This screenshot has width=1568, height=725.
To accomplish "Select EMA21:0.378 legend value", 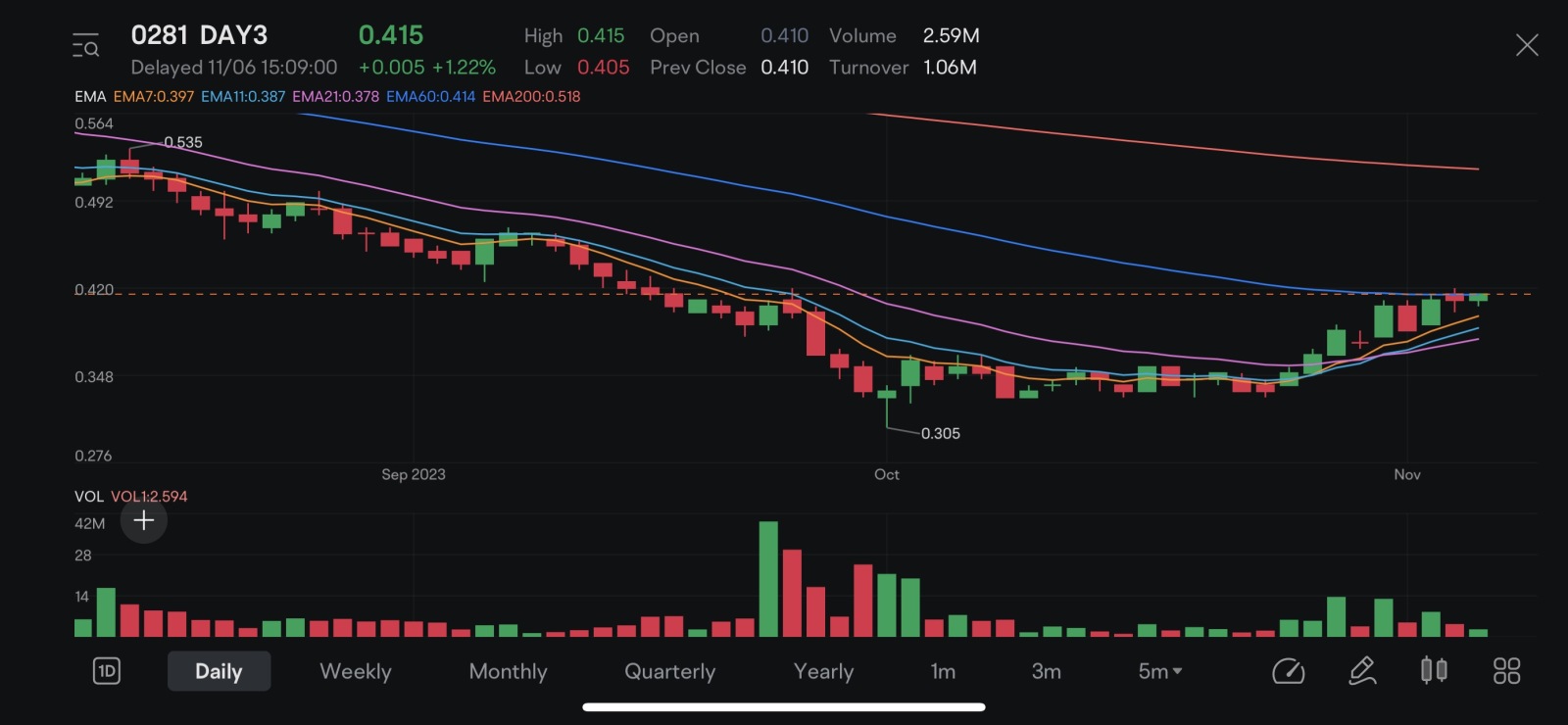I will coord(335,96).
